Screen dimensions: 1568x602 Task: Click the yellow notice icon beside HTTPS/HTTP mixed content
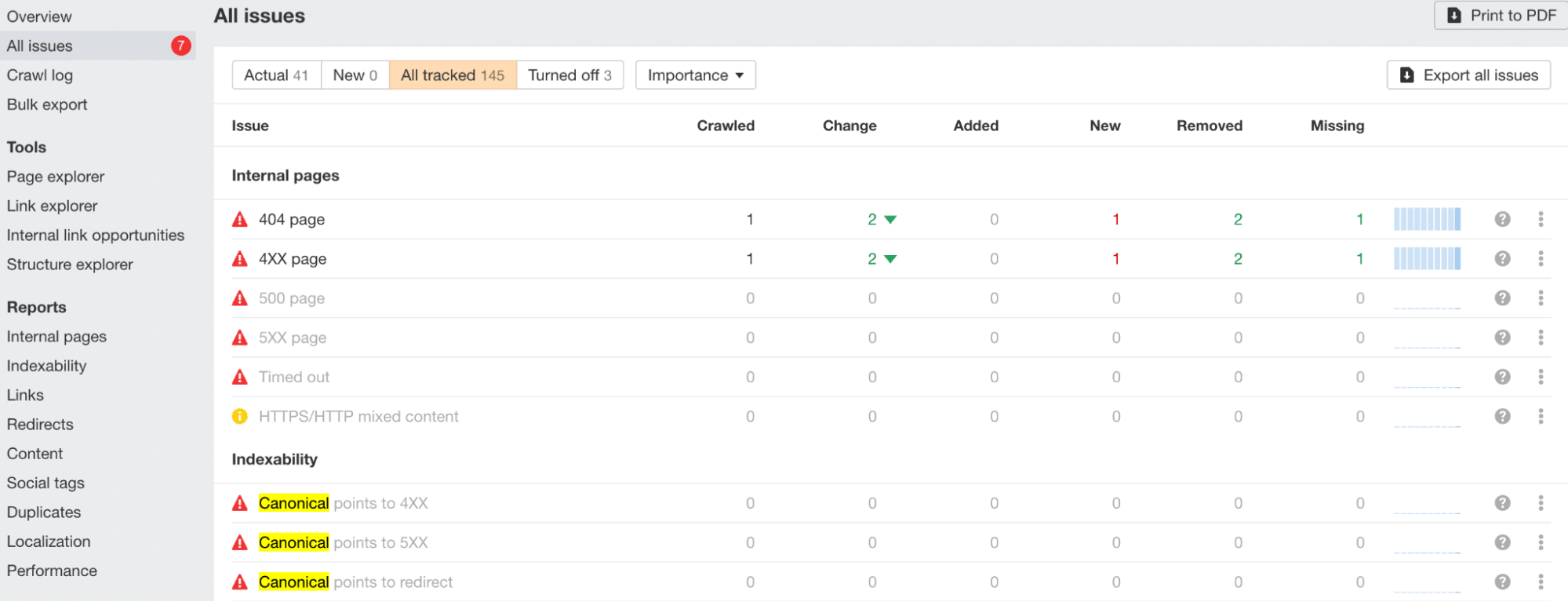pos(240,416)
